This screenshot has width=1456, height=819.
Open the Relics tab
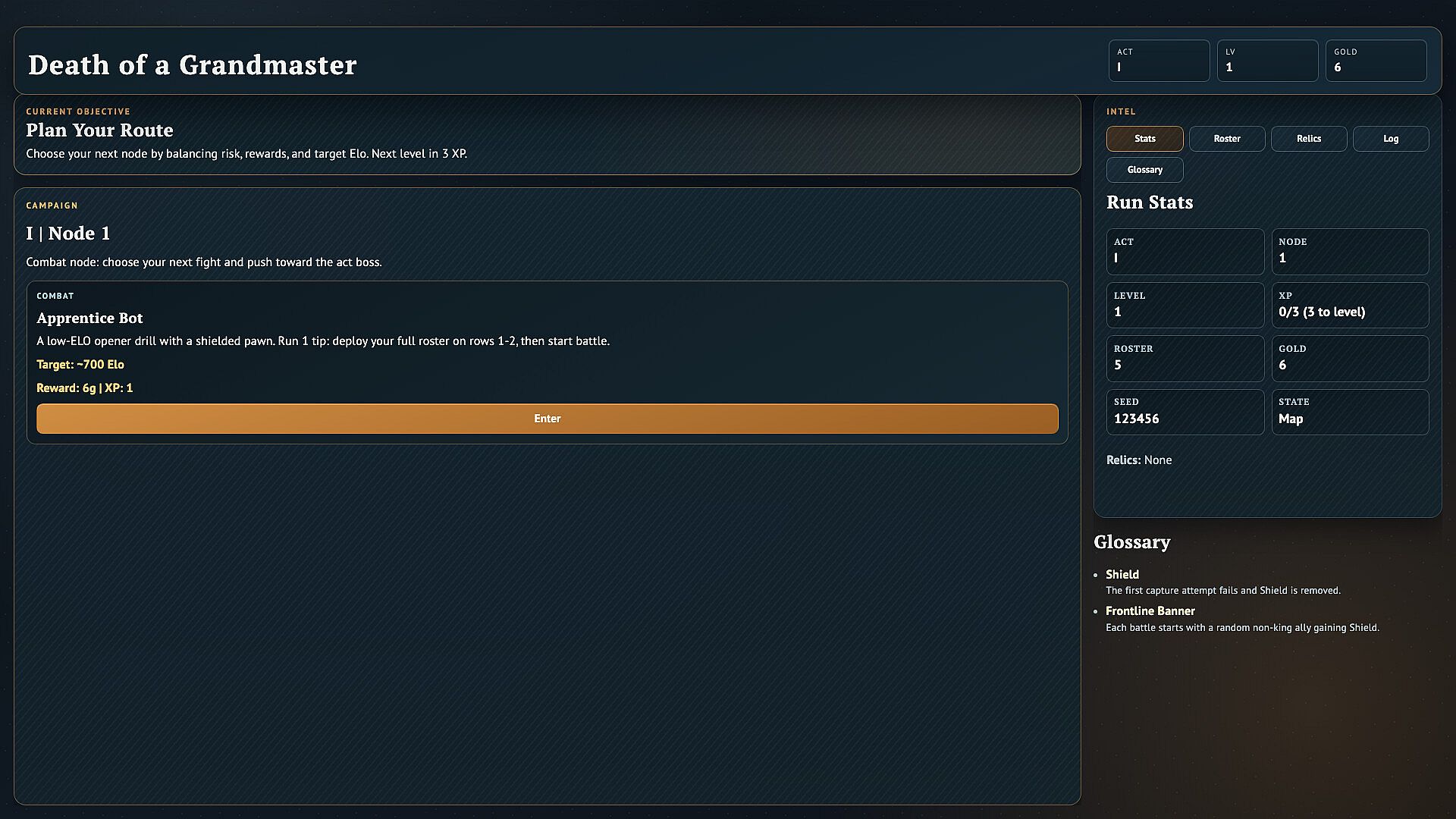coord(1308,139)
